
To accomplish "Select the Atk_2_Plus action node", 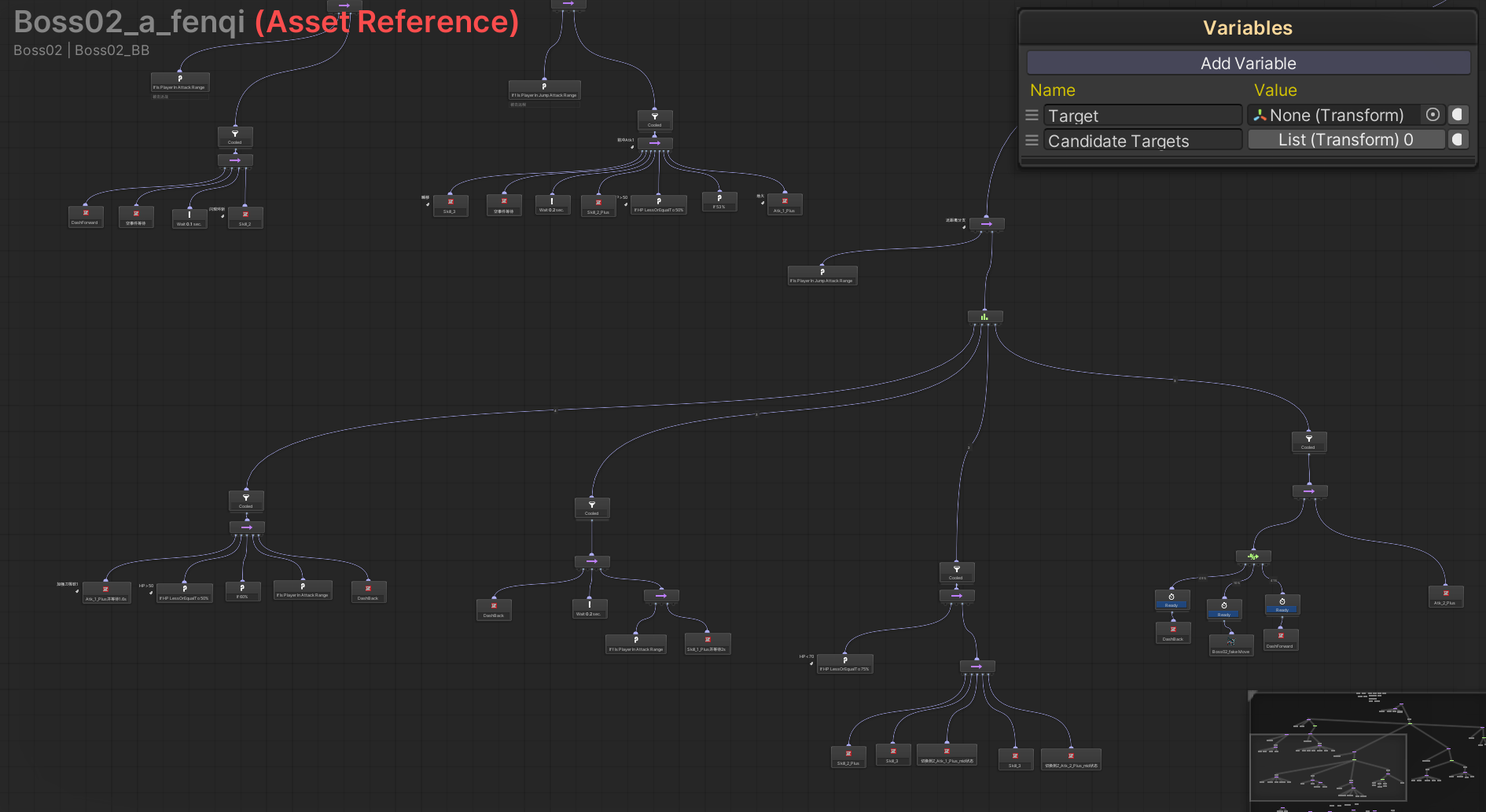I will pos(1445,597).
